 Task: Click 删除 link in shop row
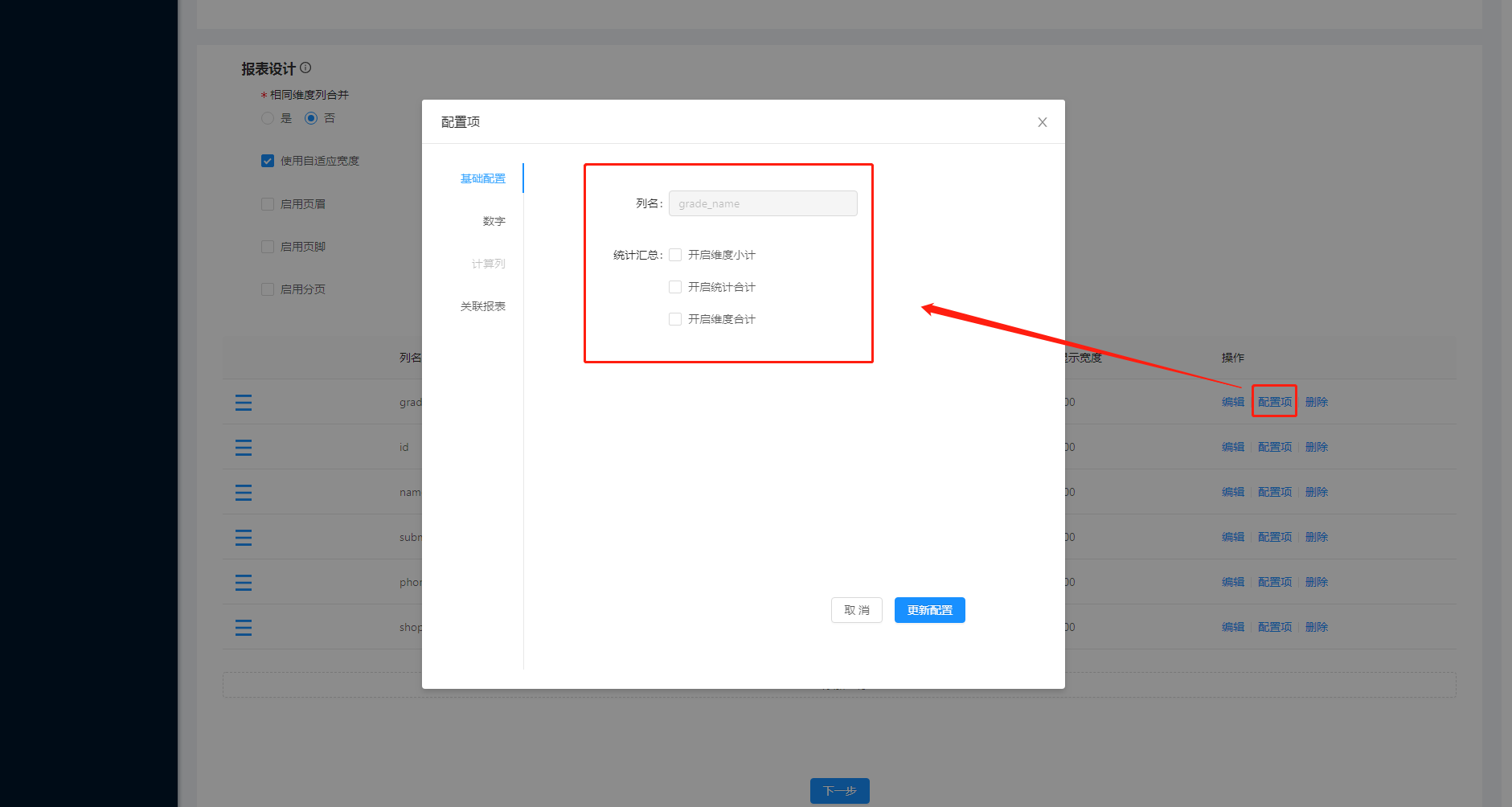[x=1317, y=627]
